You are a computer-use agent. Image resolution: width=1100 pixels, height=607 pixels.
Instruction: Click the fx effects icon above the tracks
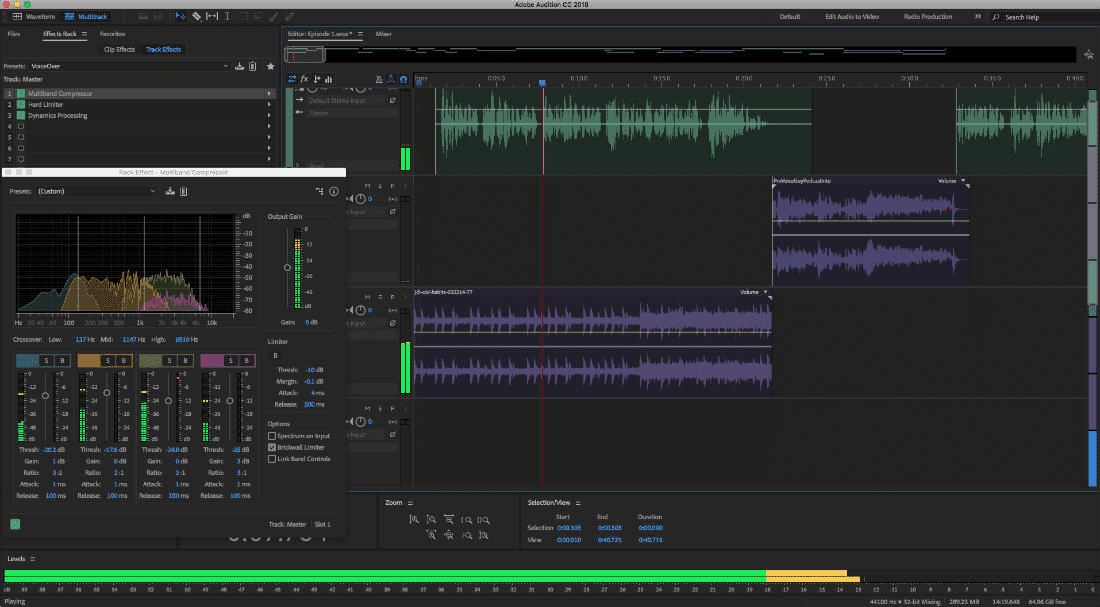coord(304,79)
